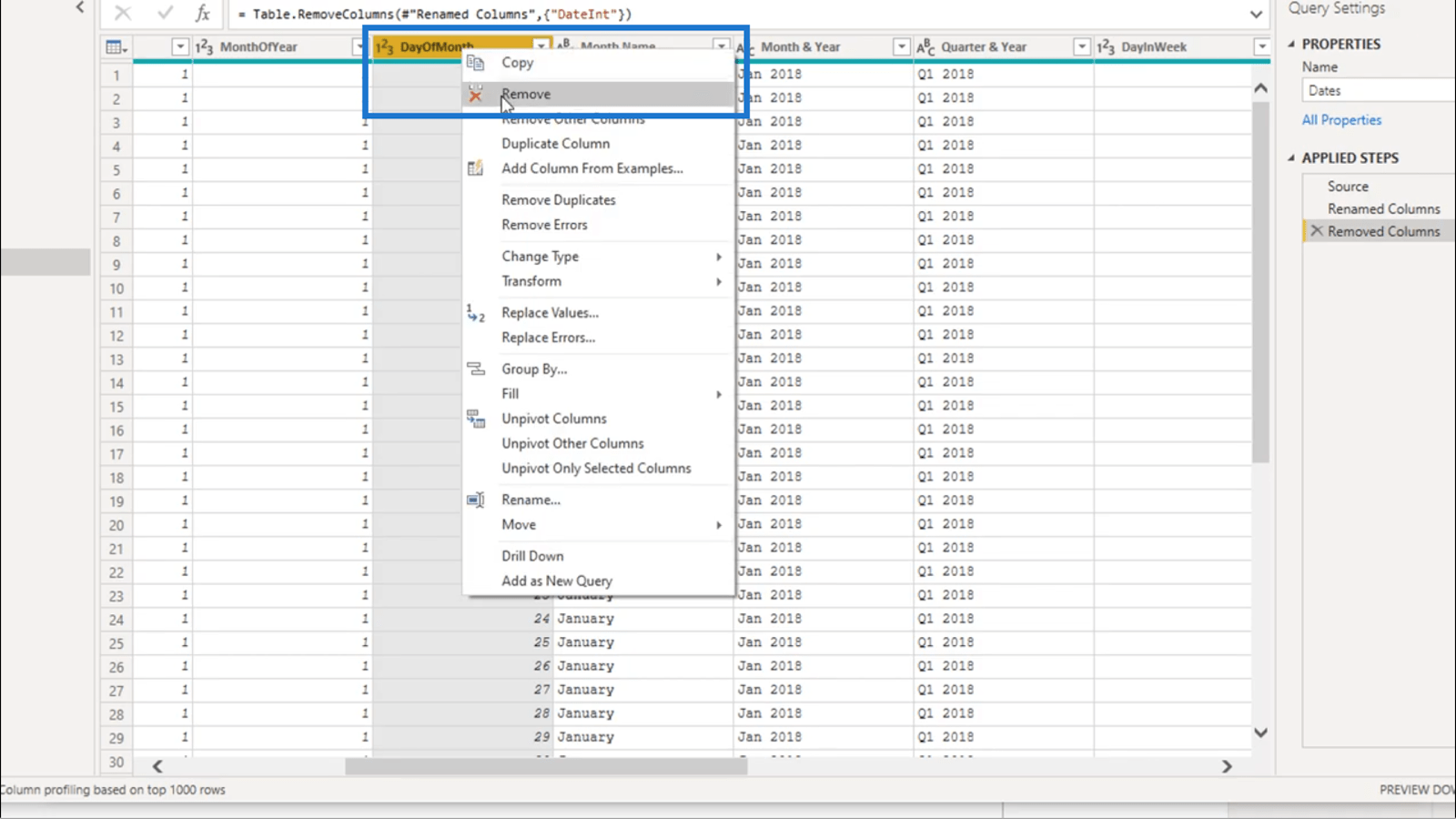Delete the Removed Columns step via X icon
The image size is (1456, 819).
(1316, 231)
